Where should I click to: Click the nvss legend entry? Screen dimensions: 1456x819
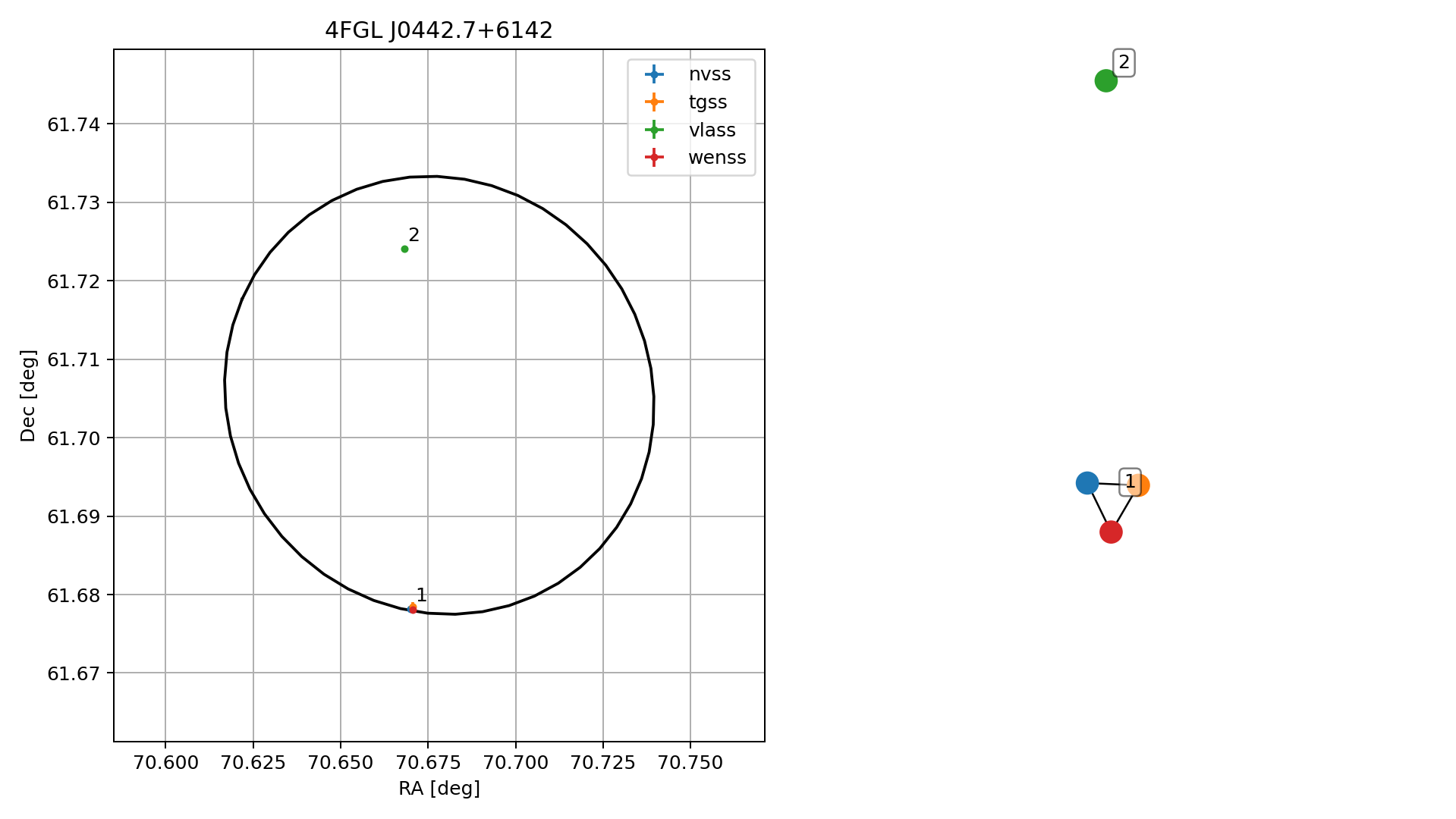(x=687, y=74)
